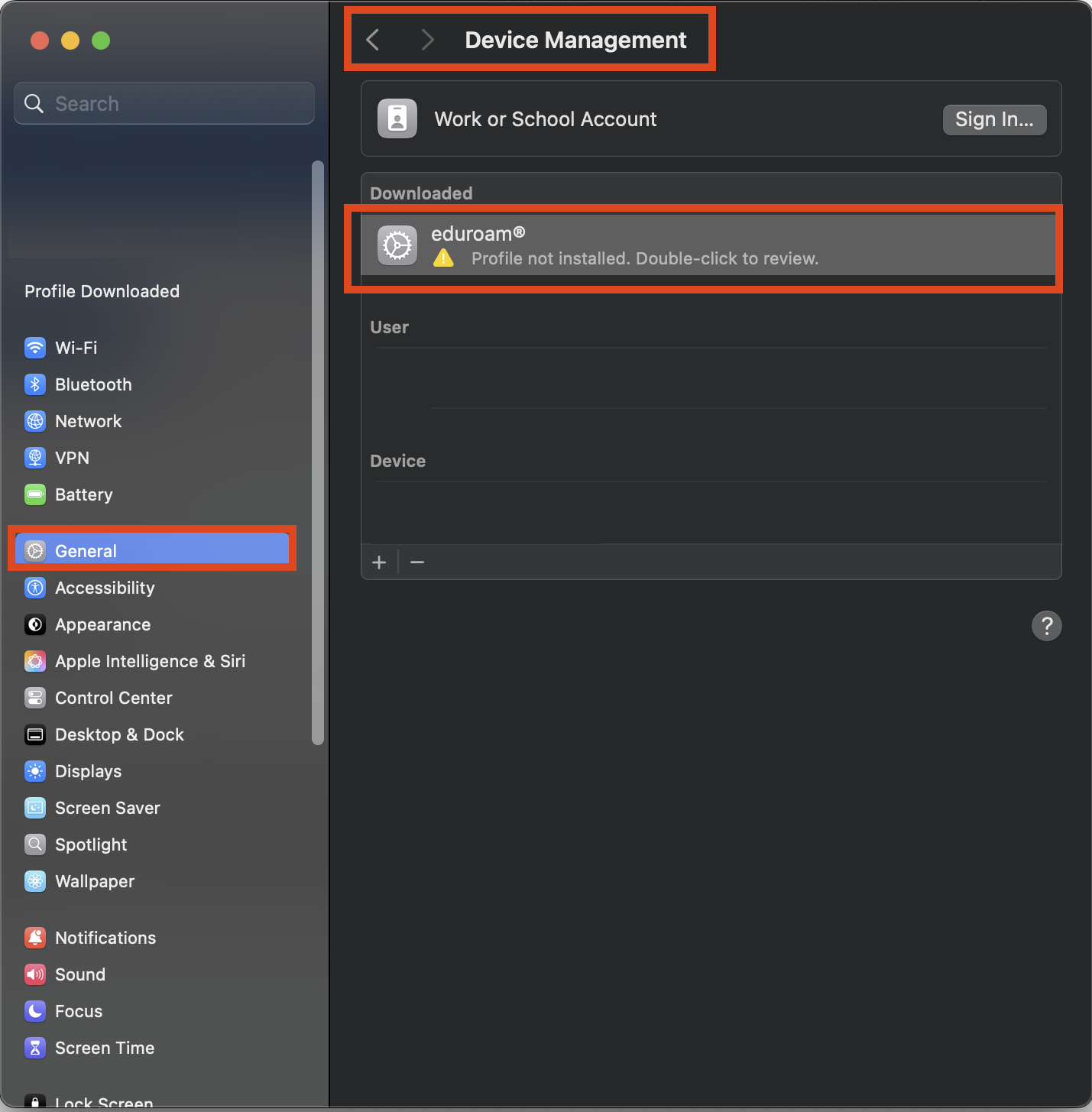
Task: Click the Sign In... button
Action: coord(994,119)
